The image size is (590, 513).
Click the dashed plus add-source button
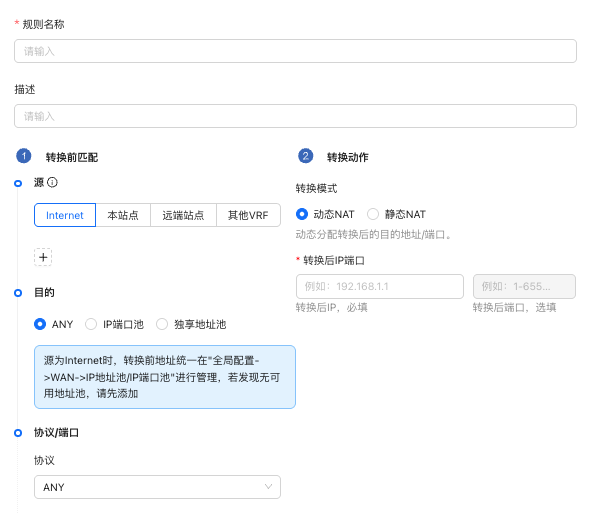coord(43,257)
